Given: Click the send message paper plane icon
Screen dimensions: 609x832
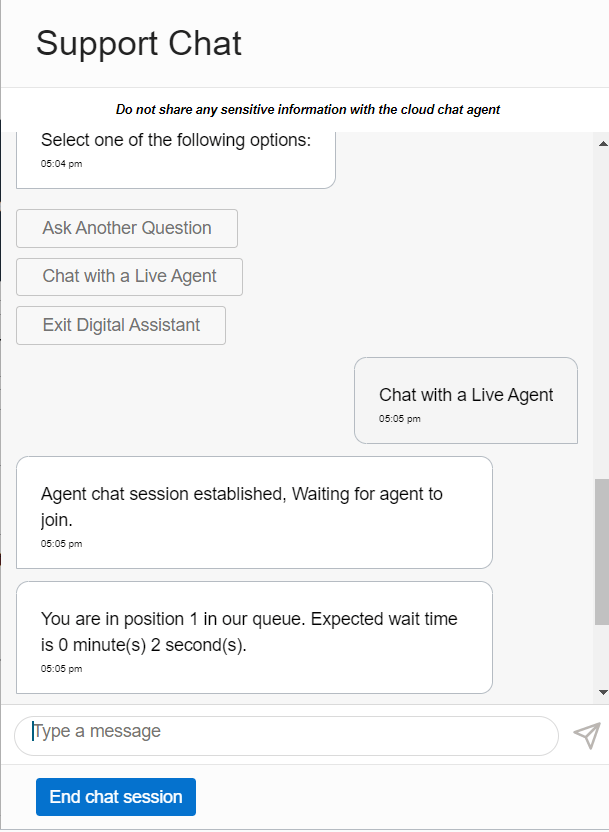Looking at the screenshot, I should pyautogui.click(x=587, y=736).
